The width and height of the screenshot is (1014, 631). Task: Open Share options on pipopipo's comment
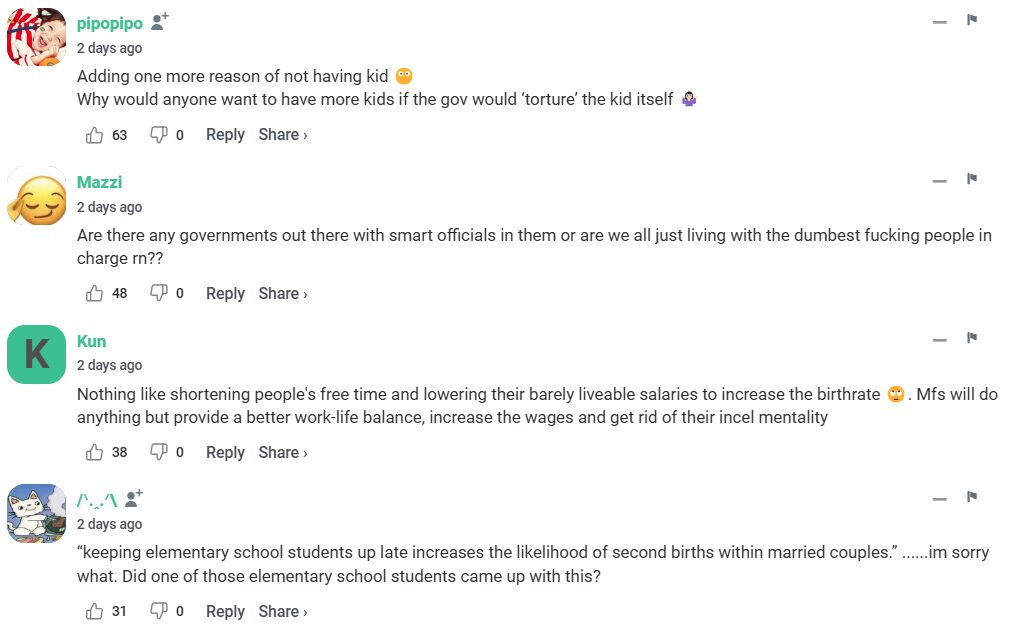tap(282, 135)
